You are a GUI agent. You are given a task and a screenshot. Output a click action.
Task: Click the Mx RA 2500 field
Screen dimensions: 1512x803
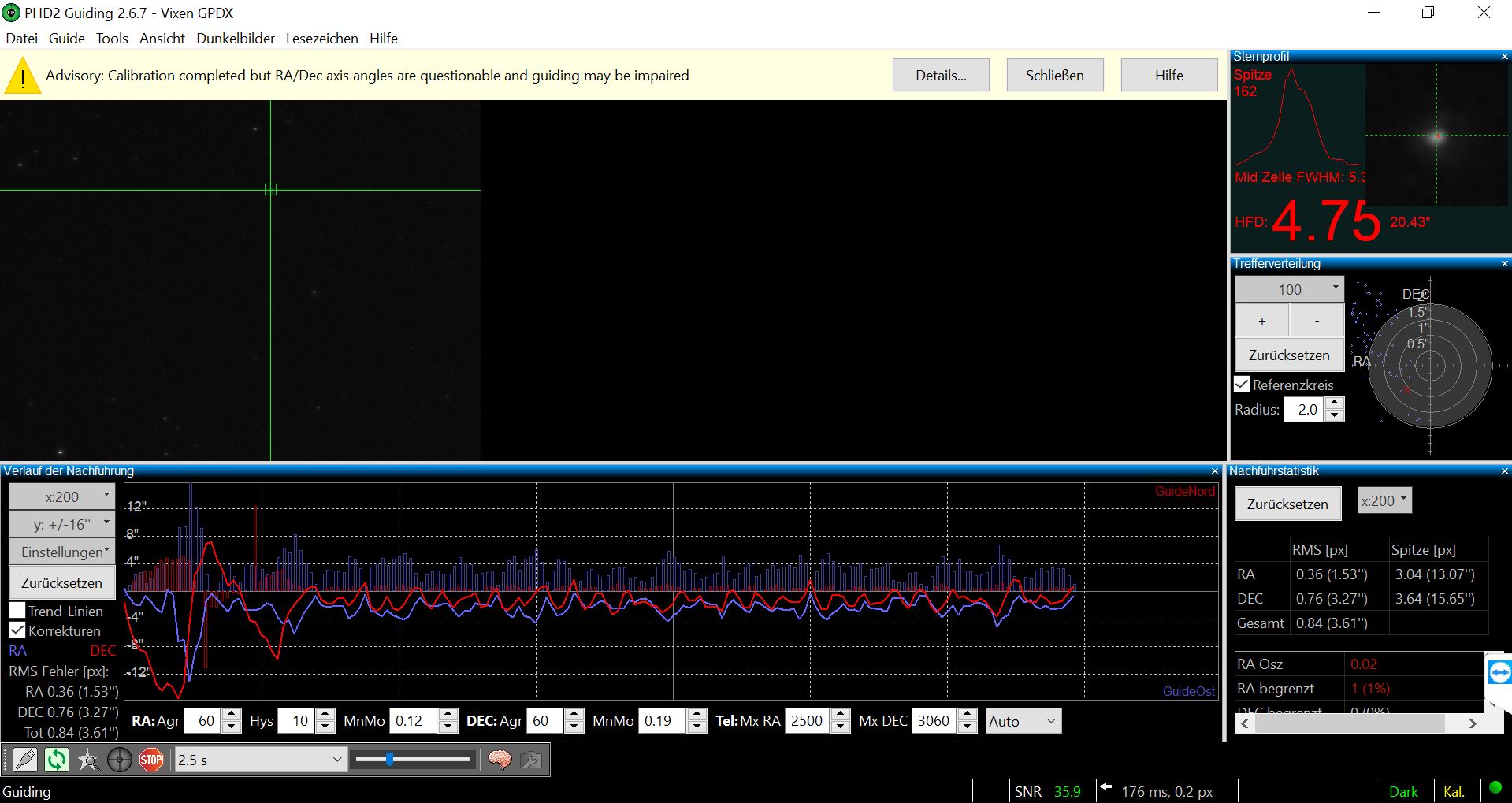point(807,721)
